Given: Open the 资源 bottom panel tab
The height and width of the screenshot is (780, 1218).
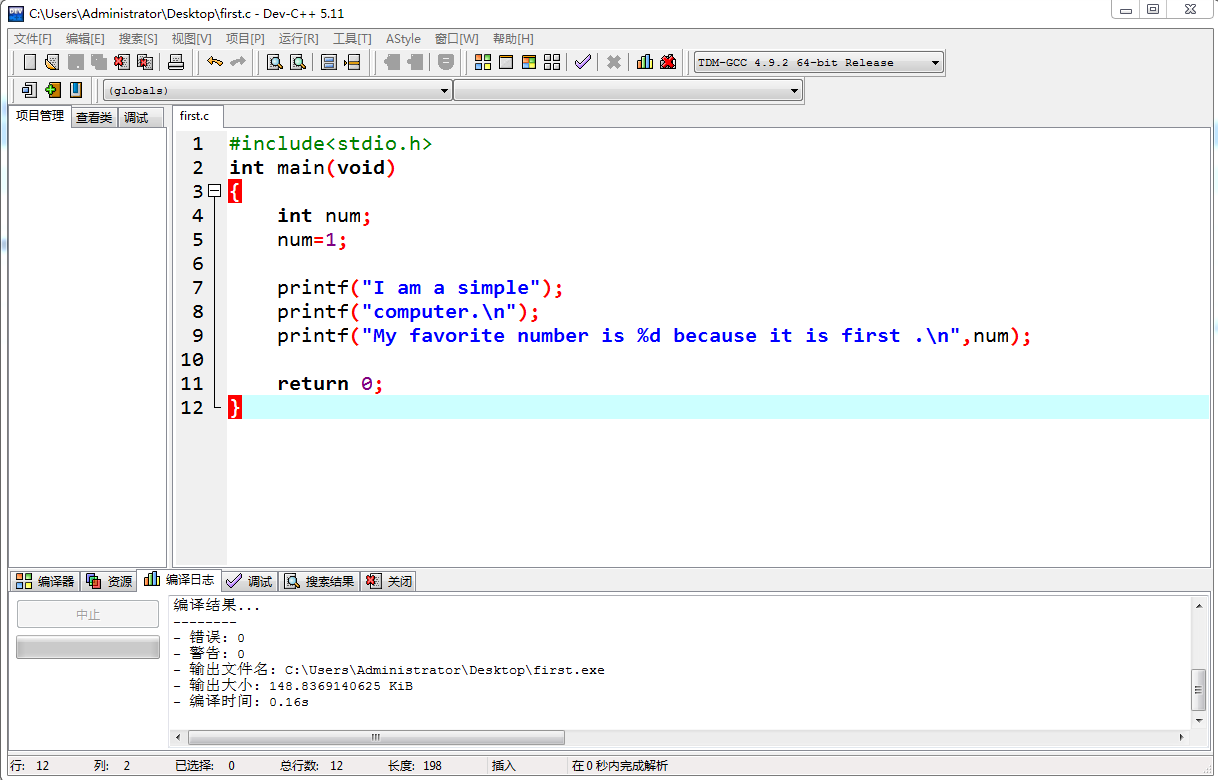Looking at the screenshot, I should point(108,581).
